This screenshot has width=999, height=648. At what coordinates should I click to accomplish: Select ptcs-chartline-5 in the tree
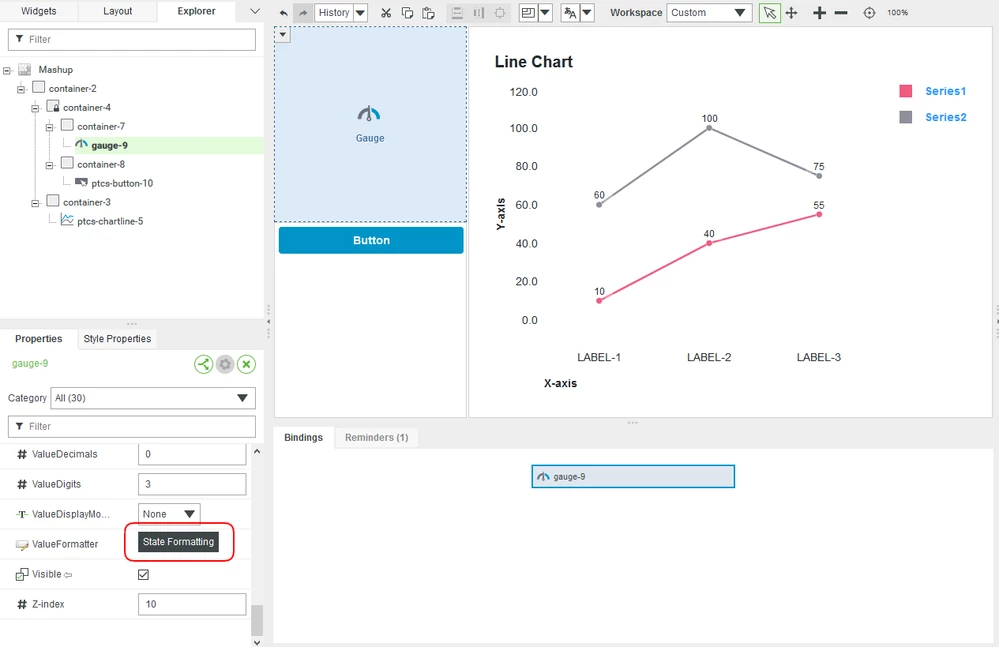110,221
